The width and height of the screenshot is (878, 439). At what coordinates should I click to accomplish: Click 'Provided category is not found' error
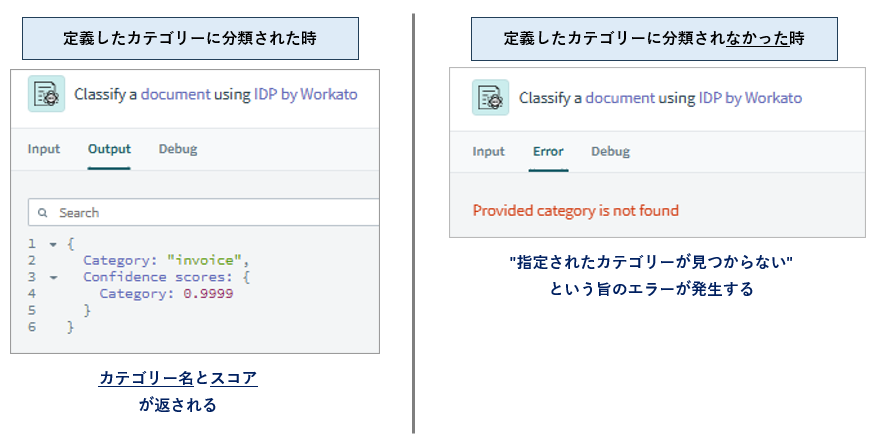(576, 211)
